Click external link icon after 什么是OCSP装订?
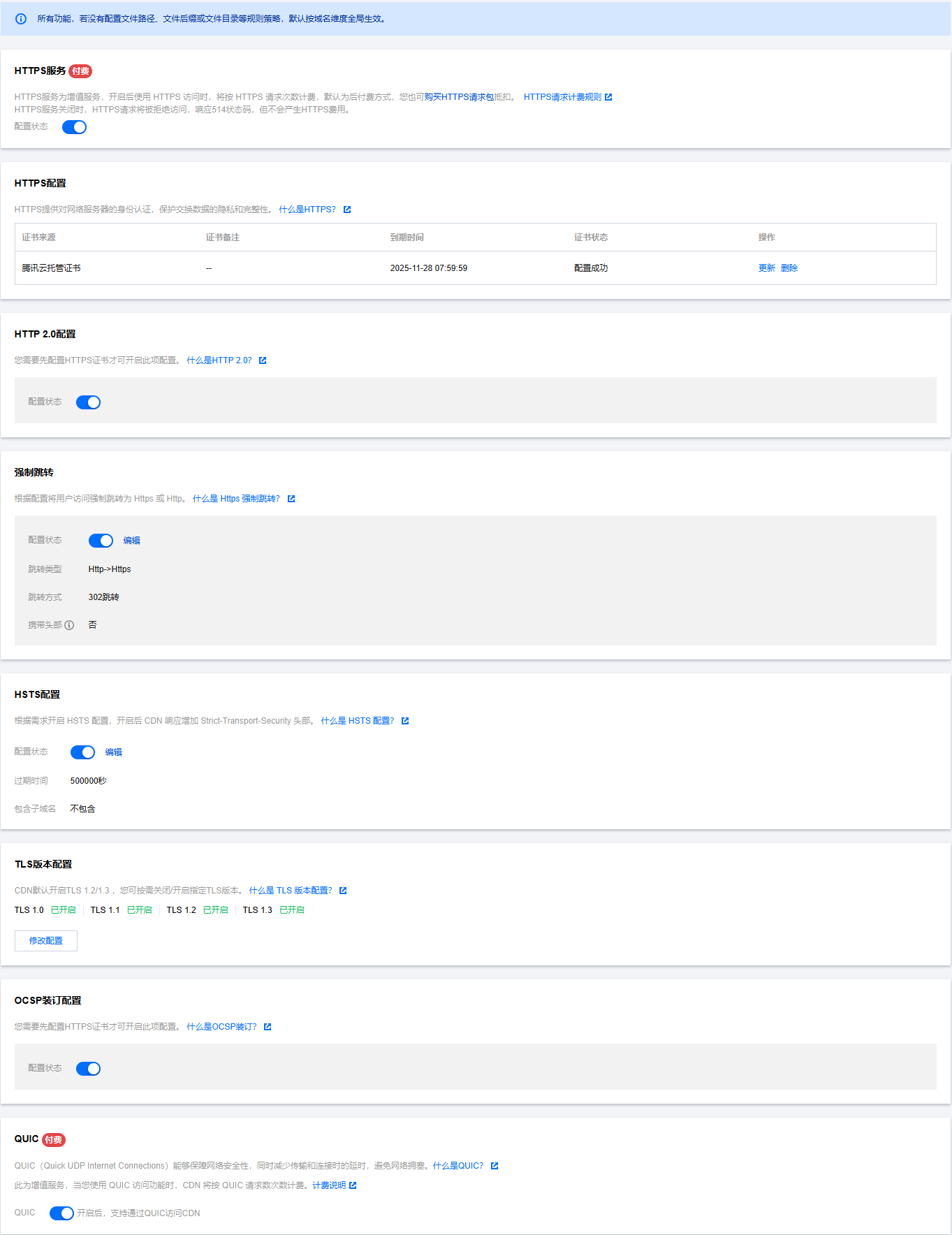The width and height of the screenshot is (952, 1235). [x=268, y=1027]
